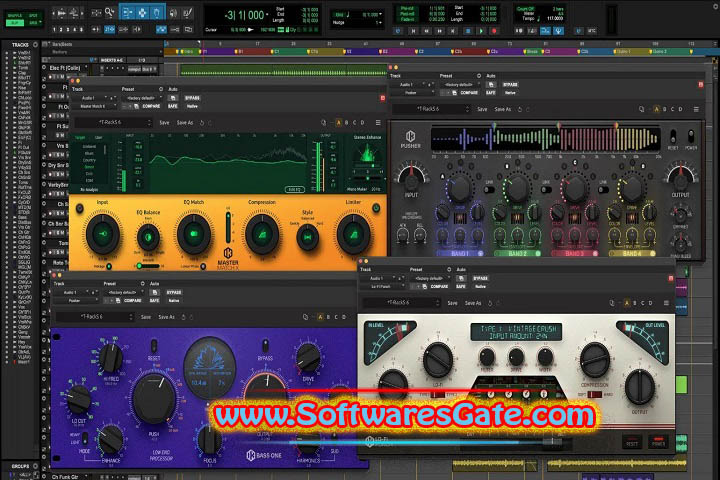The height and width of the screenshot is (480, 720).
Task: Enable Shuffle edit mode
Action: pos(14,15)
